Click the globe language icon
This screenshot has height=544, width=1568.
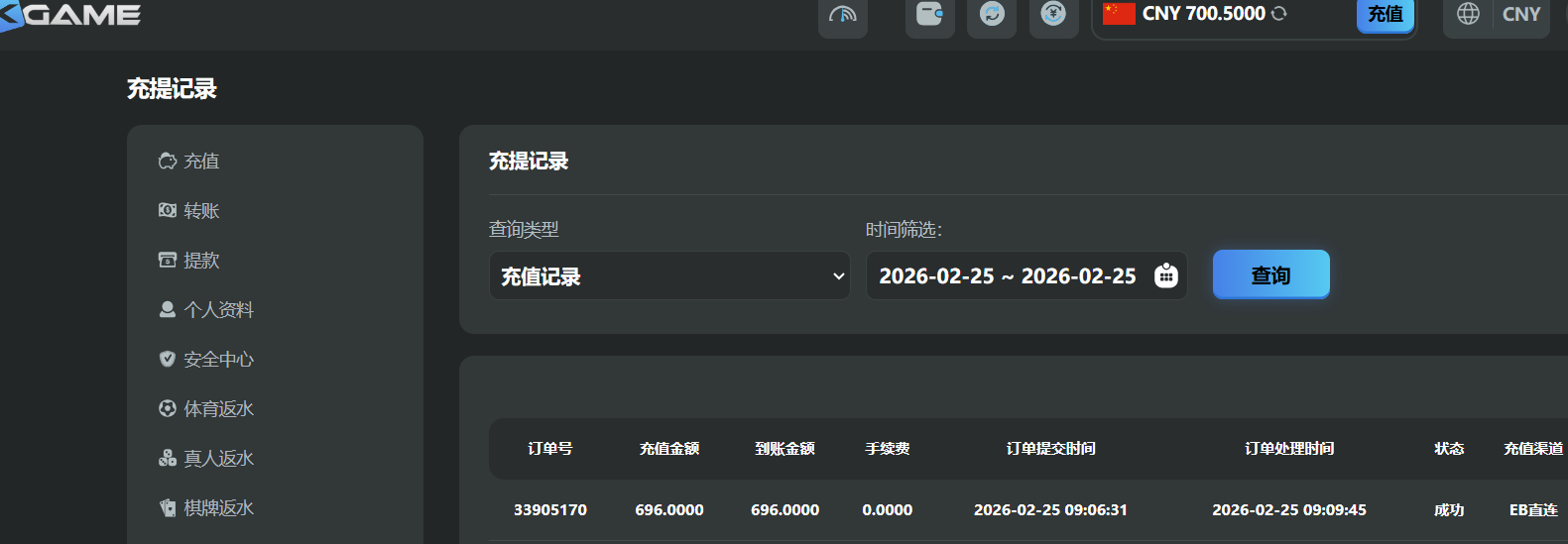coord(1468,14)
